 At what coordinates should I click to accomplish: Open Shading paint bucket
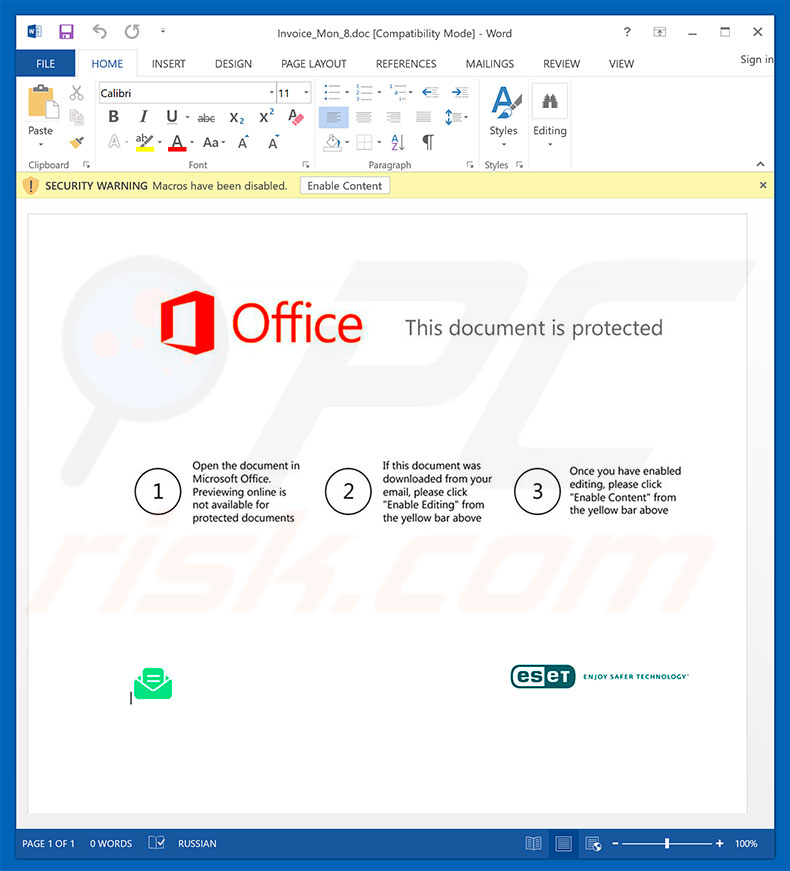(333, 142)
